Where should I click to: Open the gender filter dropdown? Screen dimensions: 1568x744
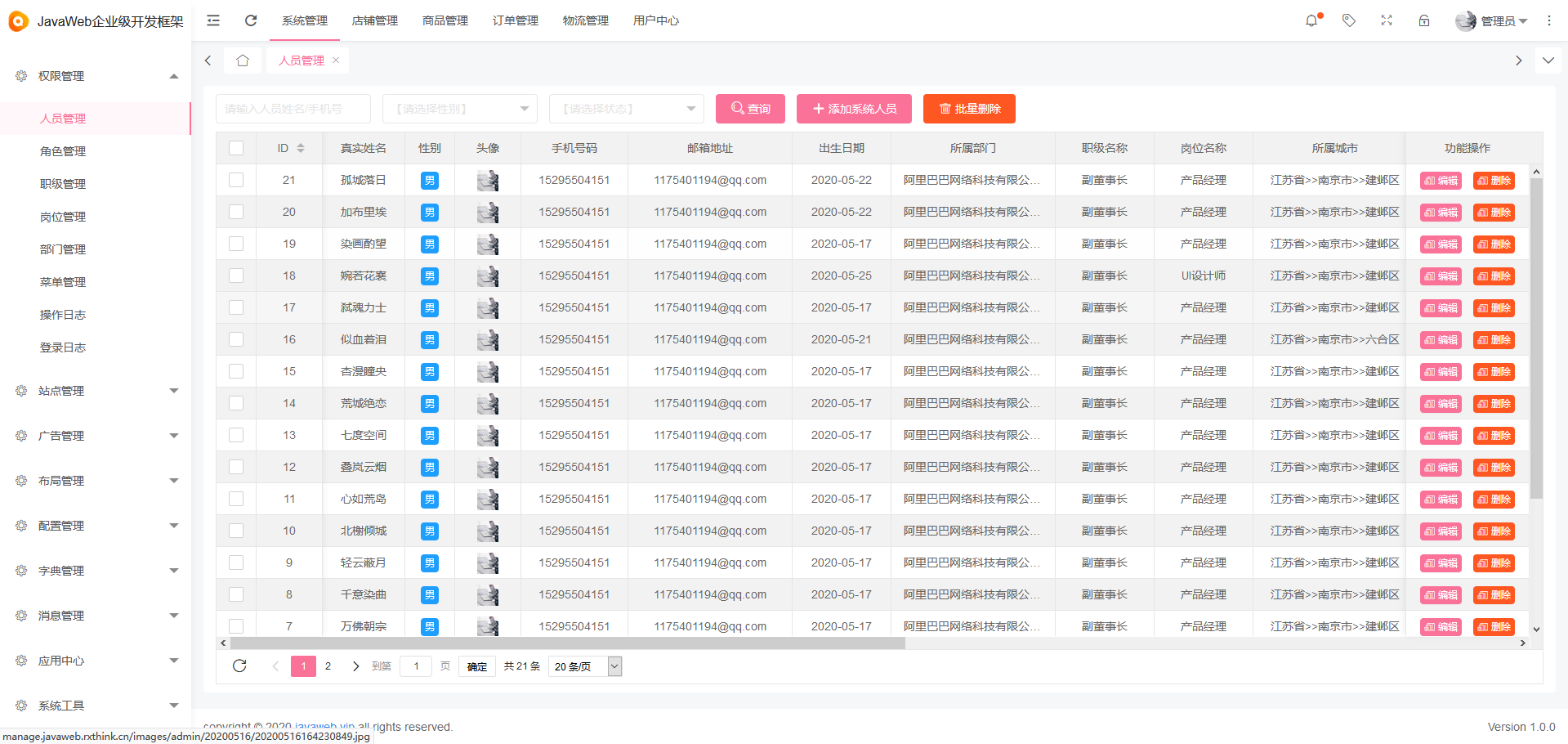point(459,108)
